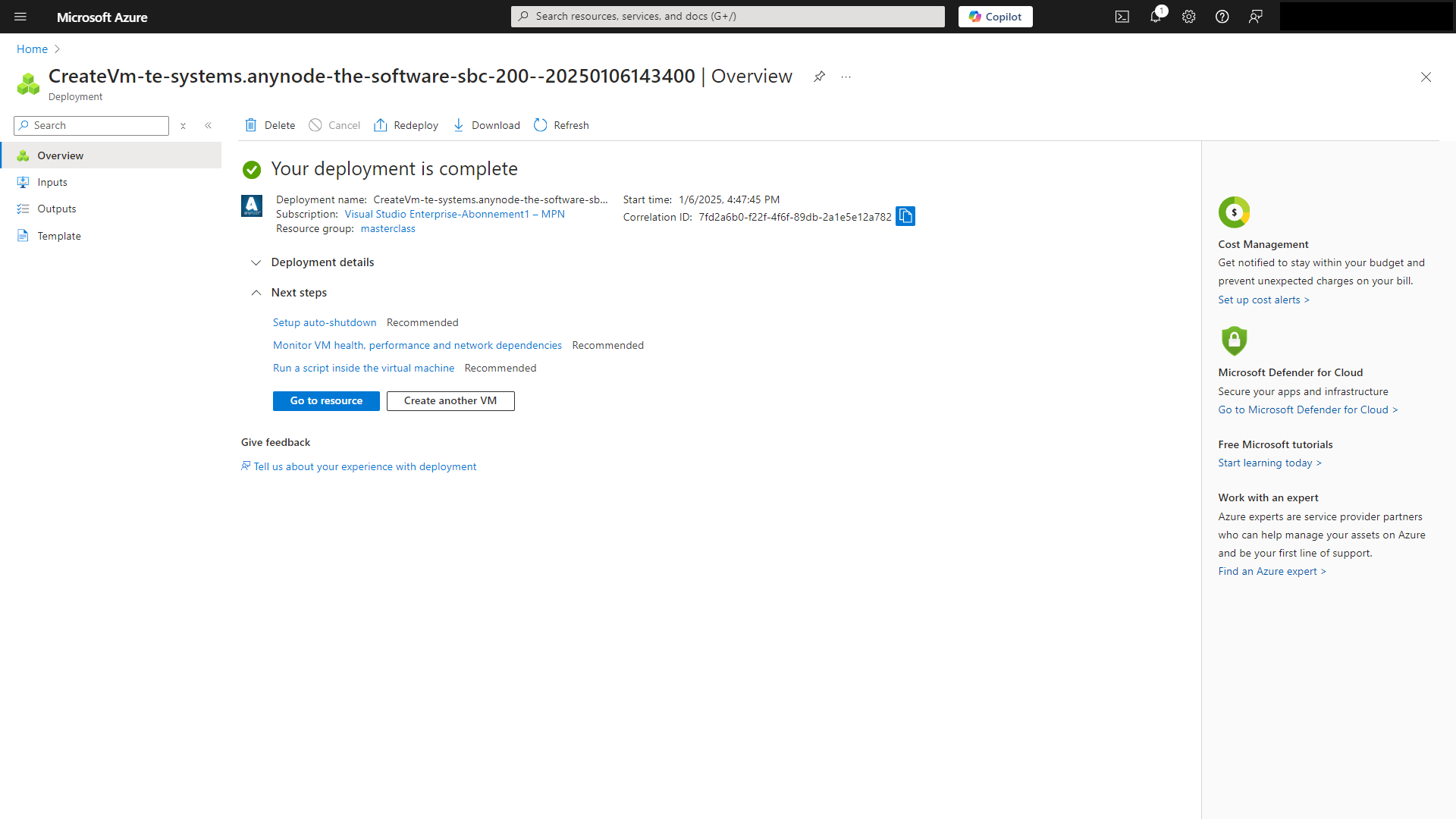Open portal settings gear
Viewport: 1456px width, 819px height.
pos(1189,17)
